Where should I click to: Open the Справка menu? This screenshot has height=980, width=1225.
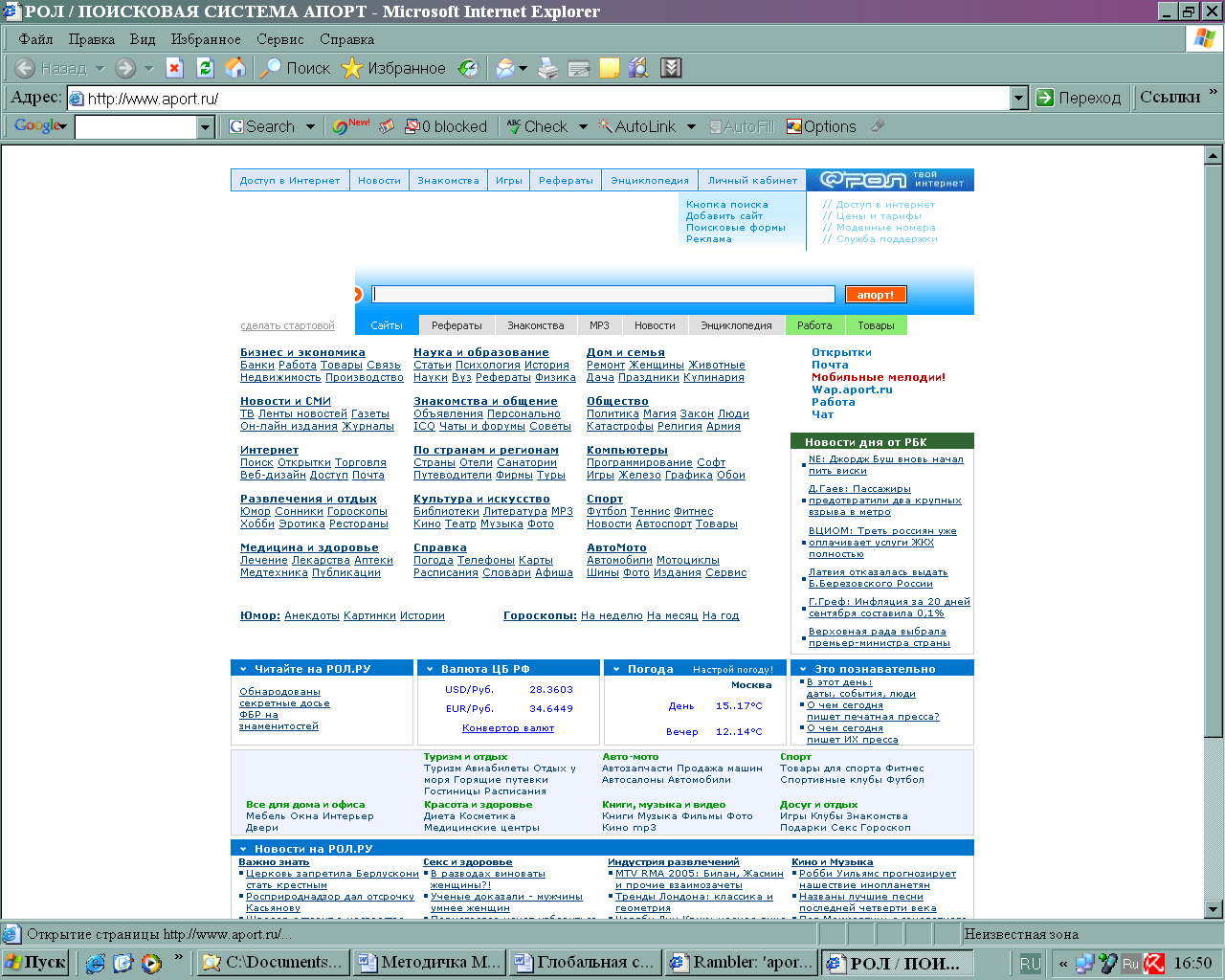346,39
